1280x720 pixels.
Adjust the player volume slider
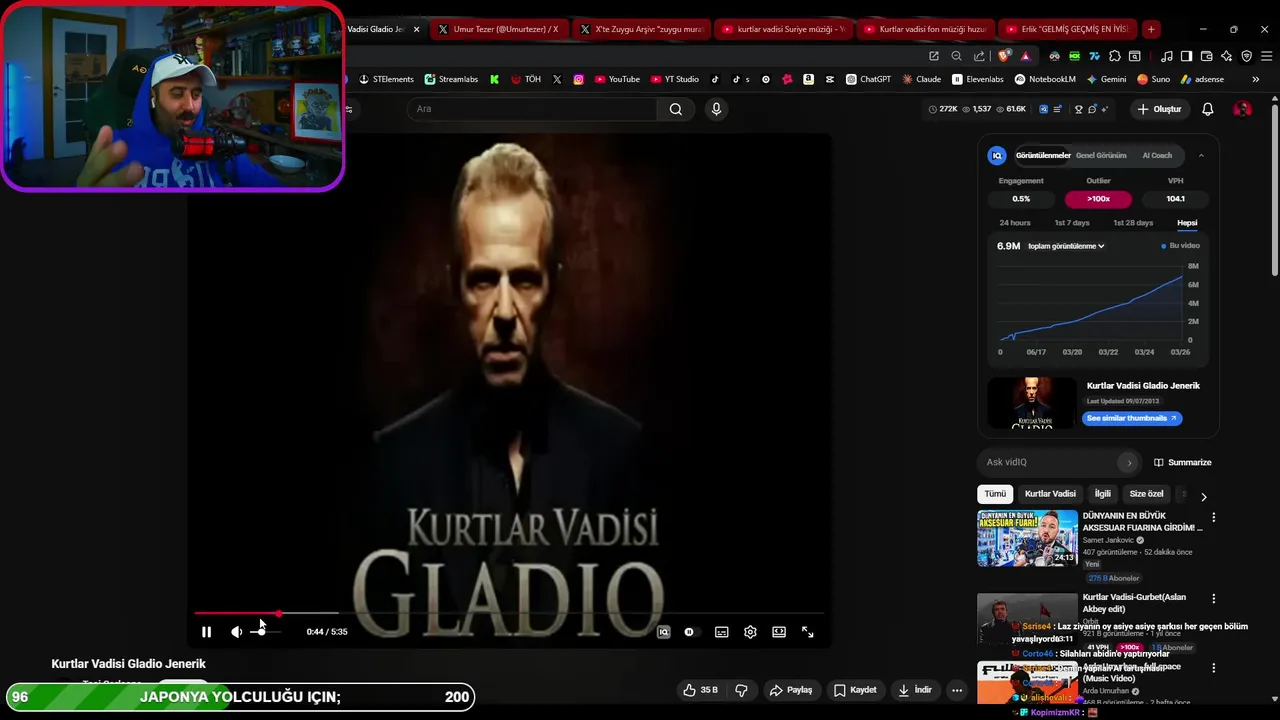(x=265, y=632)
